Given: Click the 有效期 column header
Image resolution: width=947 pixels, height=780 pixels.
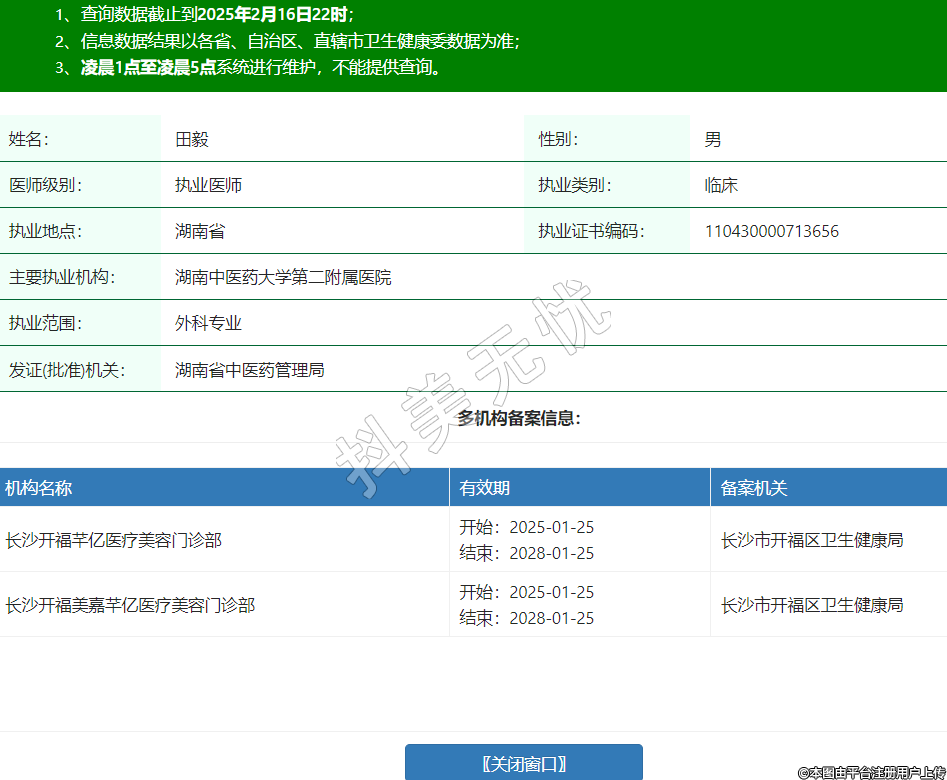Looking at the screenshot, I should 485,488.
